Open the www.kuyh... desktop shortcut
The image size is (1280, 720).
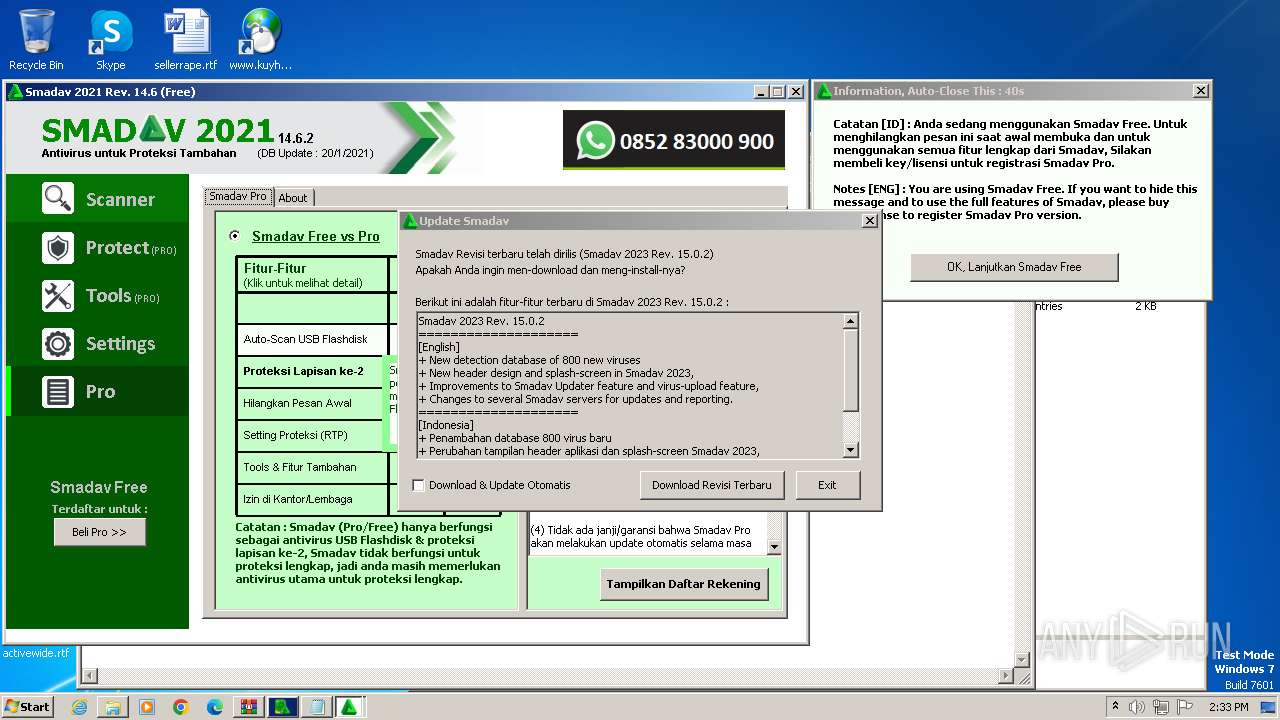point(260,40)
